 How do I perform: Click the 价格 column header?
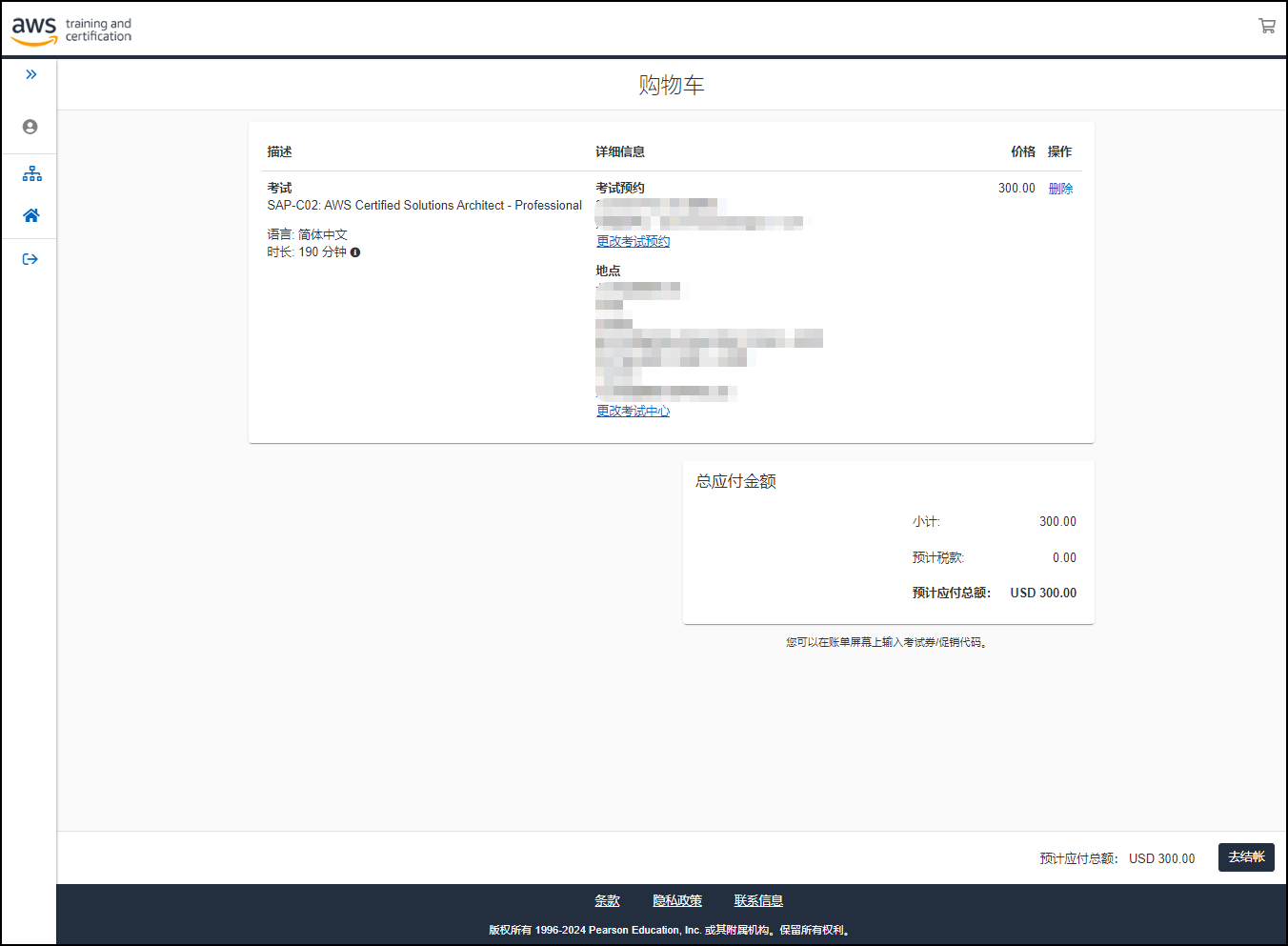tap(1023, 151)
